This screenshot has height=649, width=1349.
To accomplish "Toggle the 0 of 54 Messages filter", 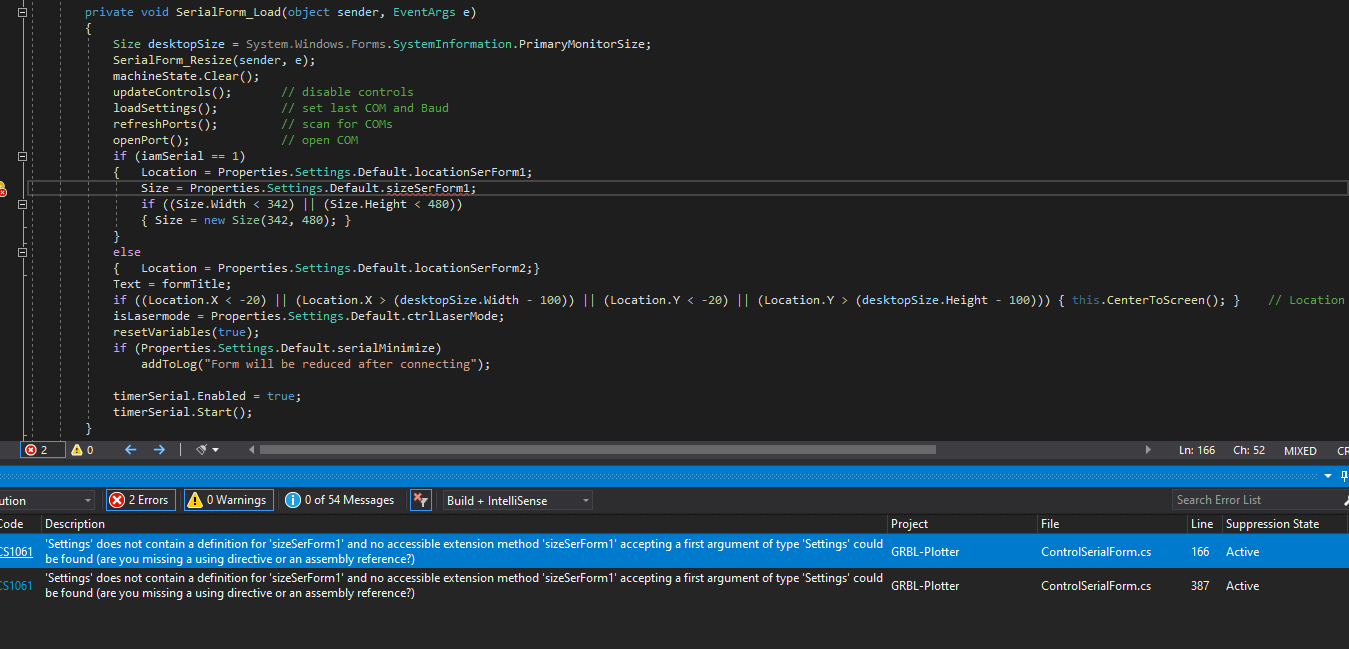I will click(340, 500).
